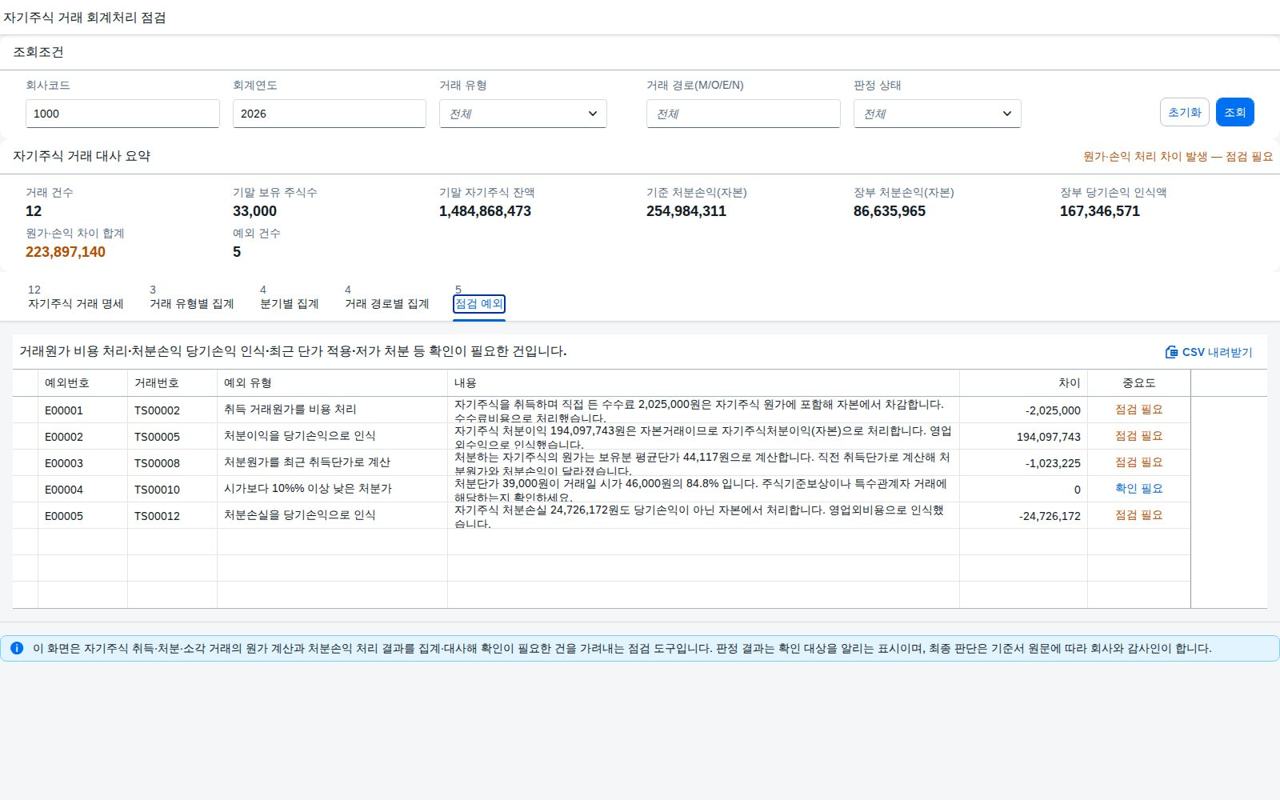Viewport: 1280px width, 800px height.
Task: Click the 조회 search button
Action: tap(1235, 112)
